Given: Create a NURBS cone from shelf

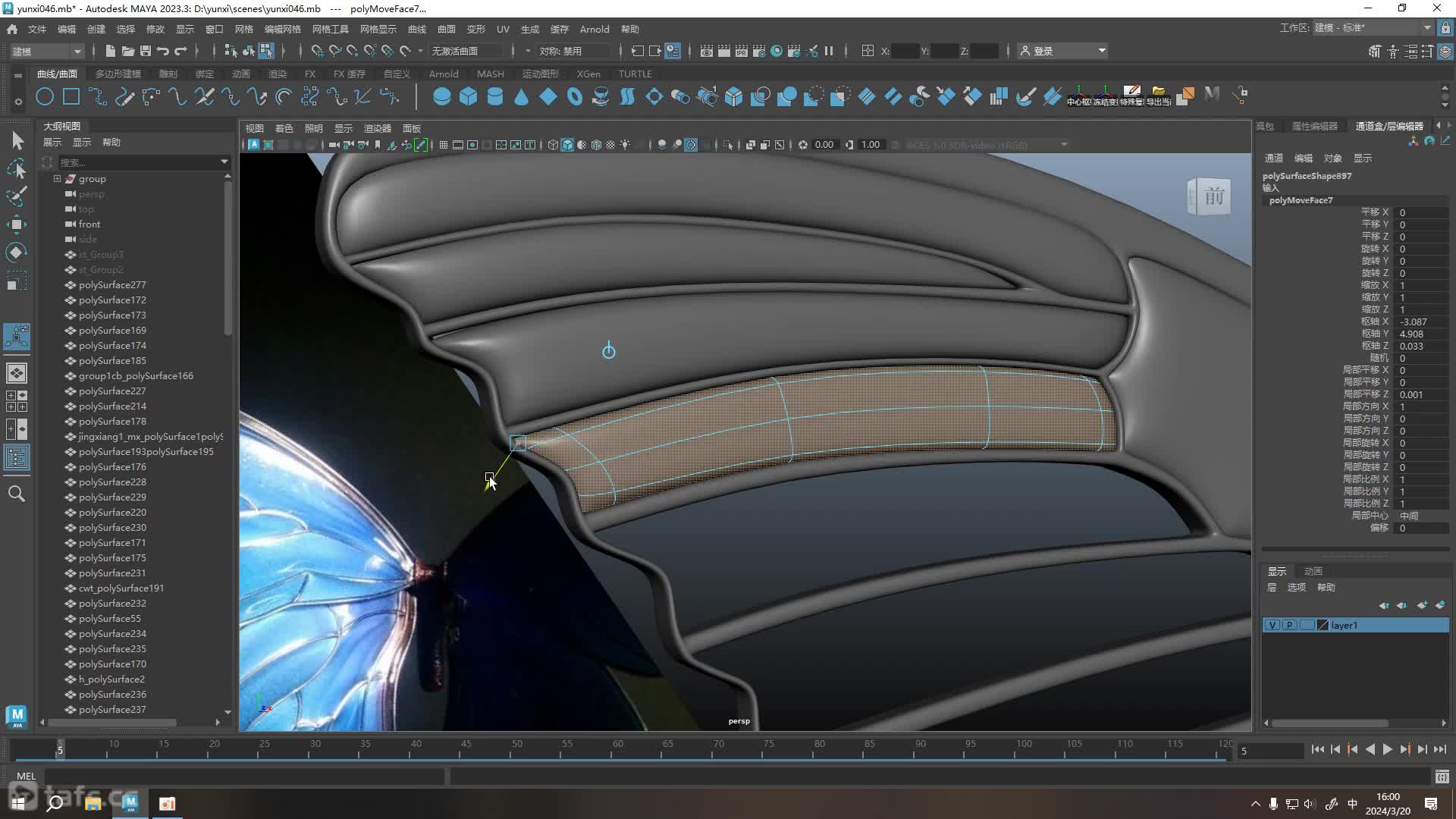Looking at the screenshot, I should click(521, 96).
